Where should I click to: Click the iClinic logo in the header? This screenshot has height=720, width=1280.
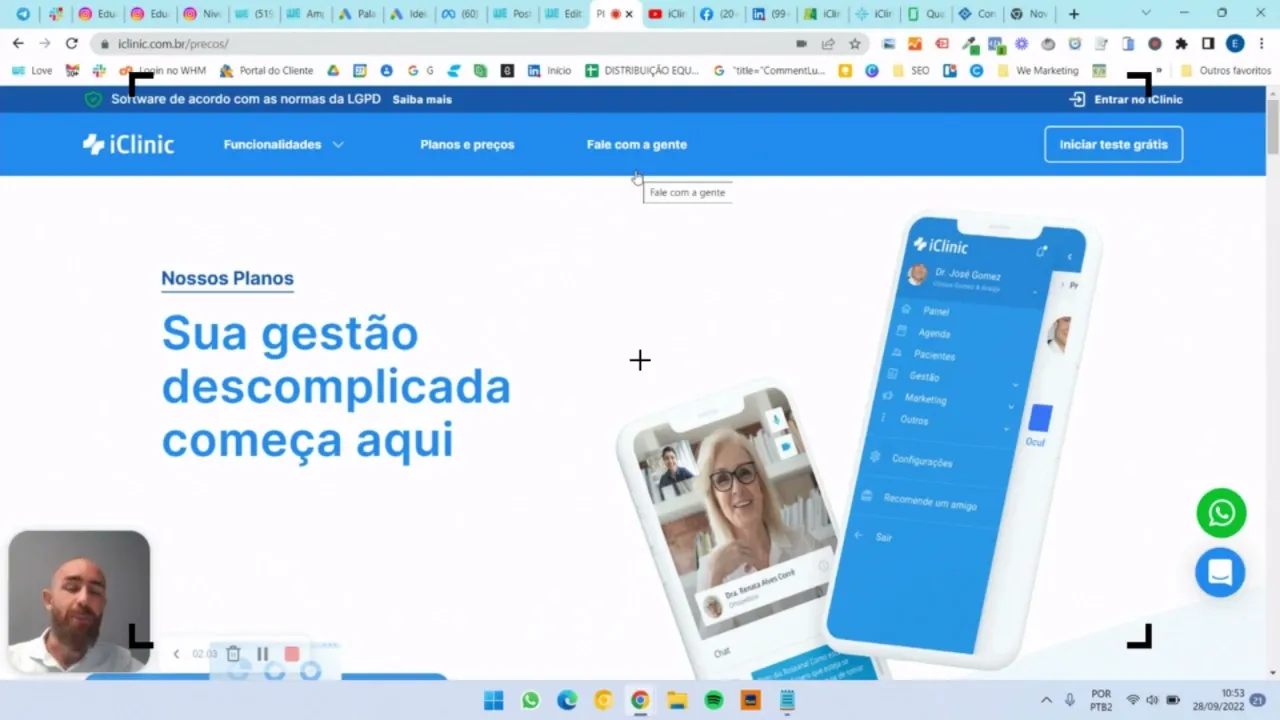click(x=128, y=144)
